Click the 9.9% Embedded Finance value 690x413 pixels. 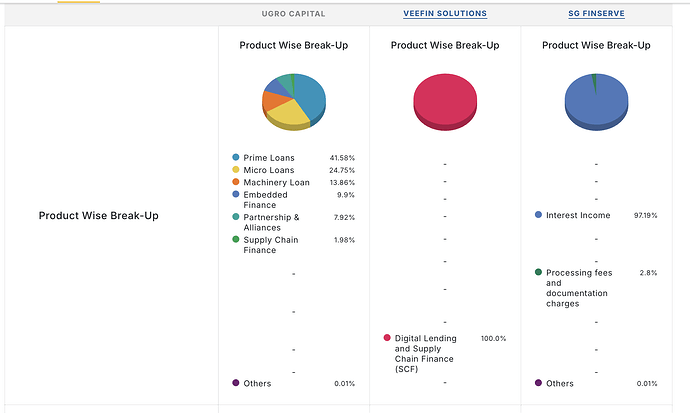pyautogui.click(x=346, y=194)
